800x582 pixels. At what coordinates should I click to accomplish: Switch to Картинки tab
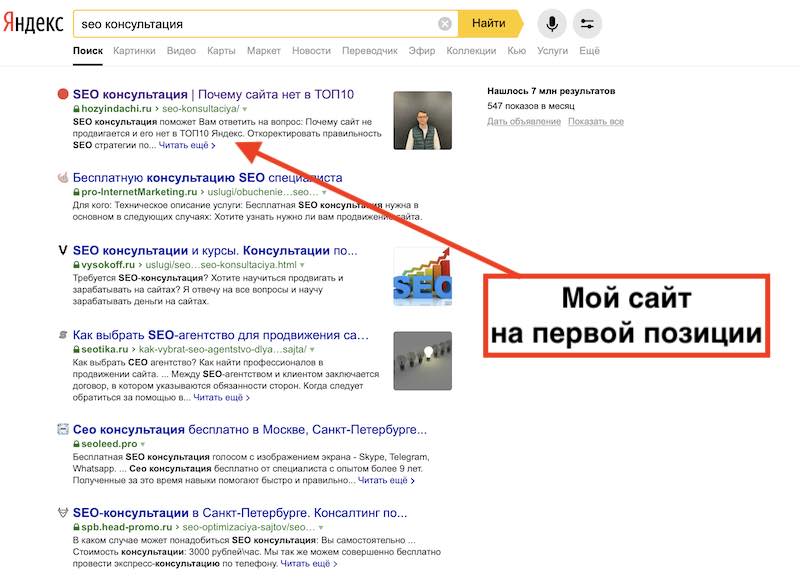[134, 50]
